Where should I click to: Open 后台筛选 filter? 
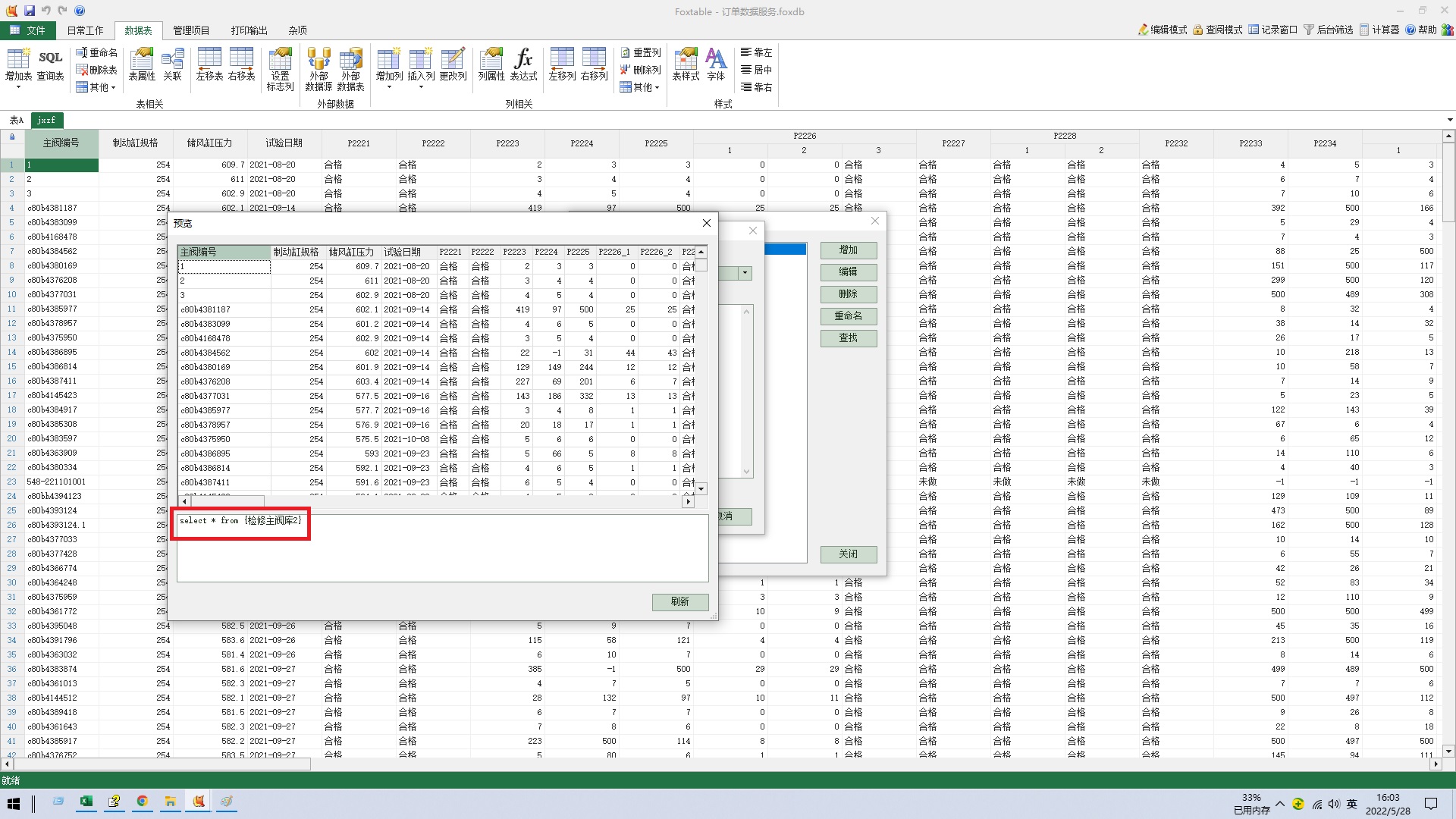(x=1329, y=30)
